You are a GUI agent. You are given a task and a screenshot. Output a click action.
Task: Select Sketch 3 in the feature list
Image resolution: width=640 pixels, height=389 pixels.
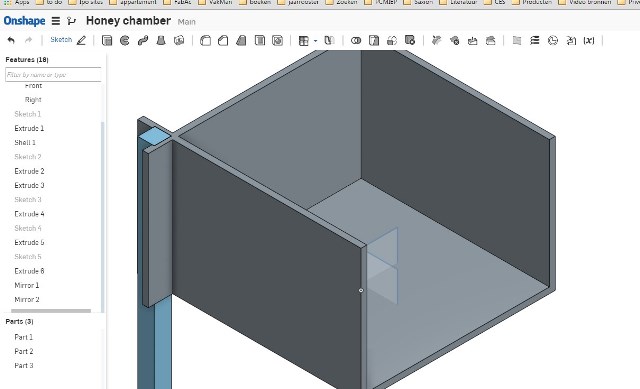(x=28, y=200)
